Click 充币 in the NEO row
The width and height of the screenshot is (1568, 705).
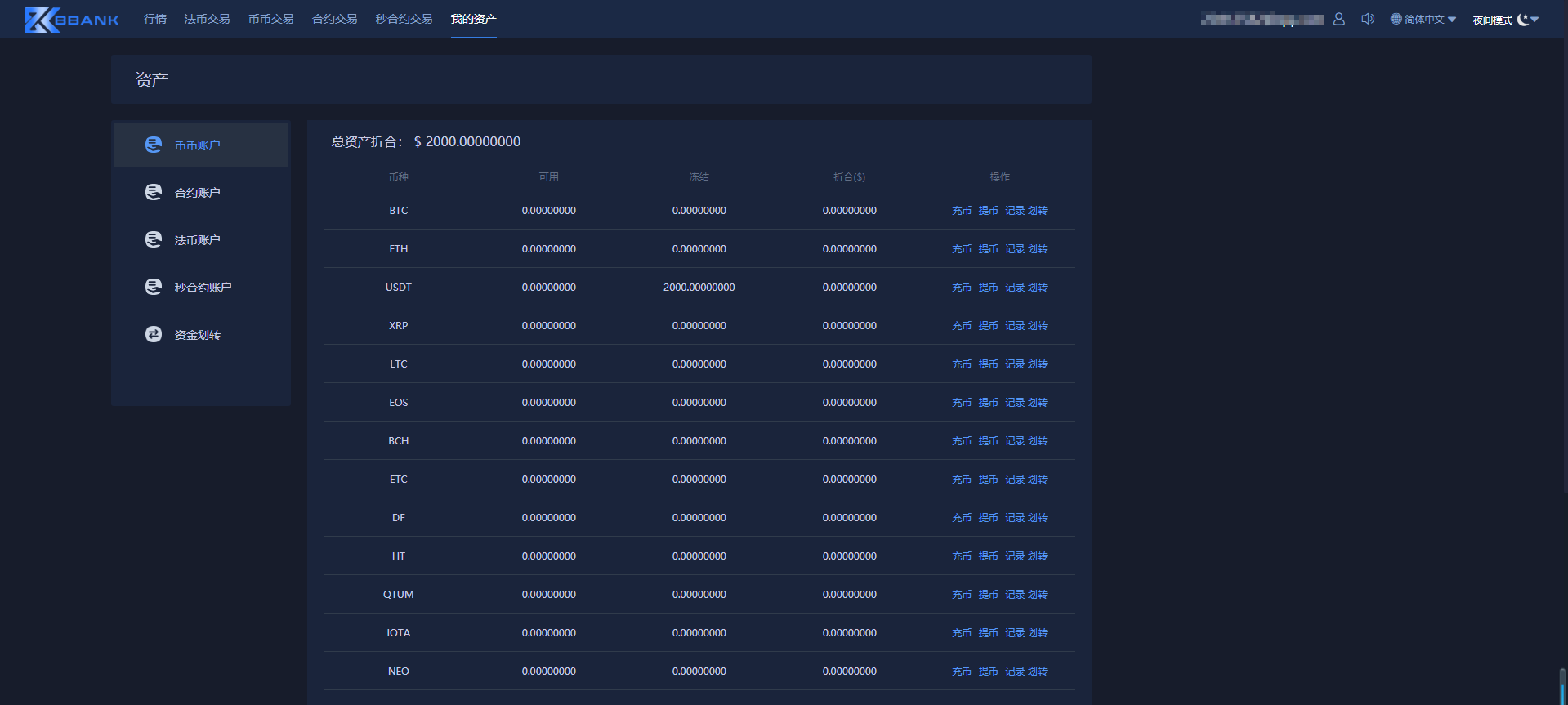tap(962, 672)
